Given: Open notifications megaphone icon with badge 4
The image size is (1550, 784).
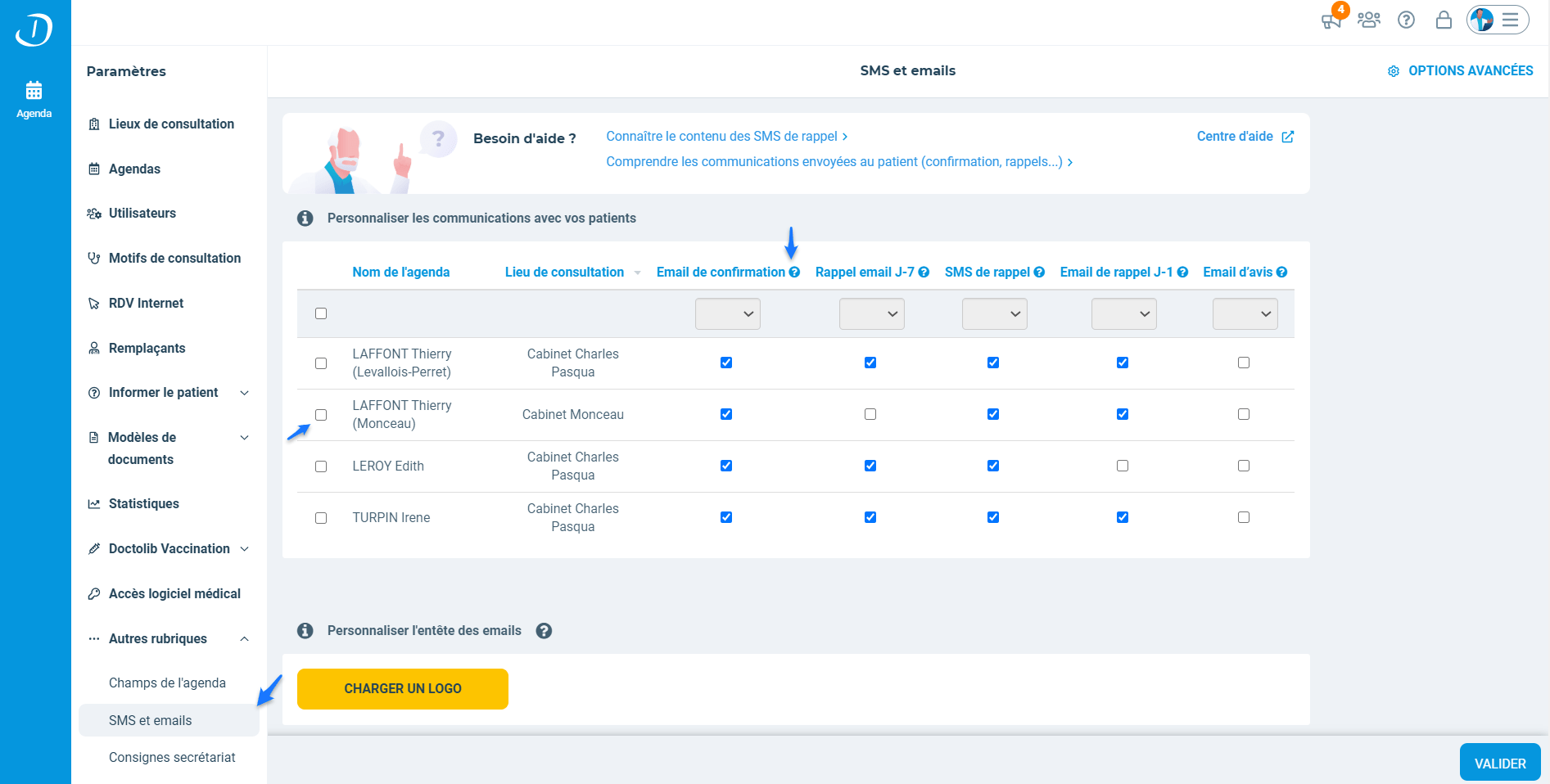Looking at the screenshot, I should [x=1331, y=20].
